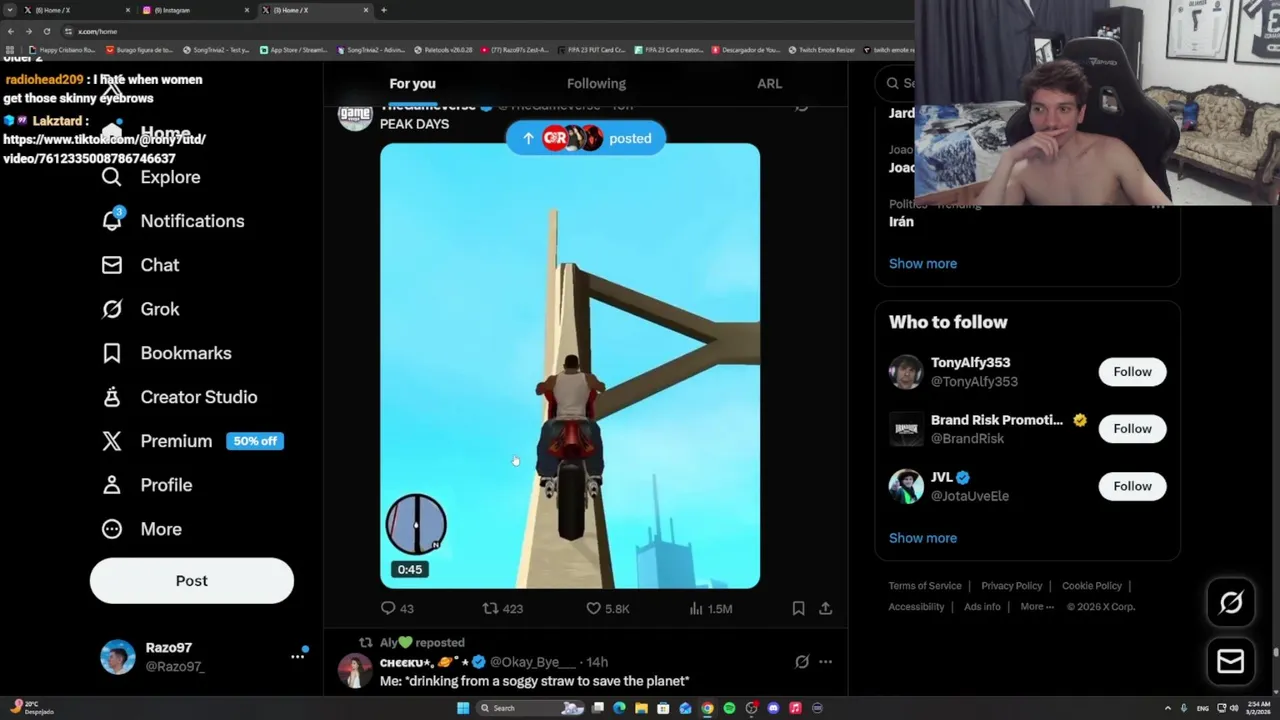
Task: Open Premium subscription page
Action: coord(157,441)
